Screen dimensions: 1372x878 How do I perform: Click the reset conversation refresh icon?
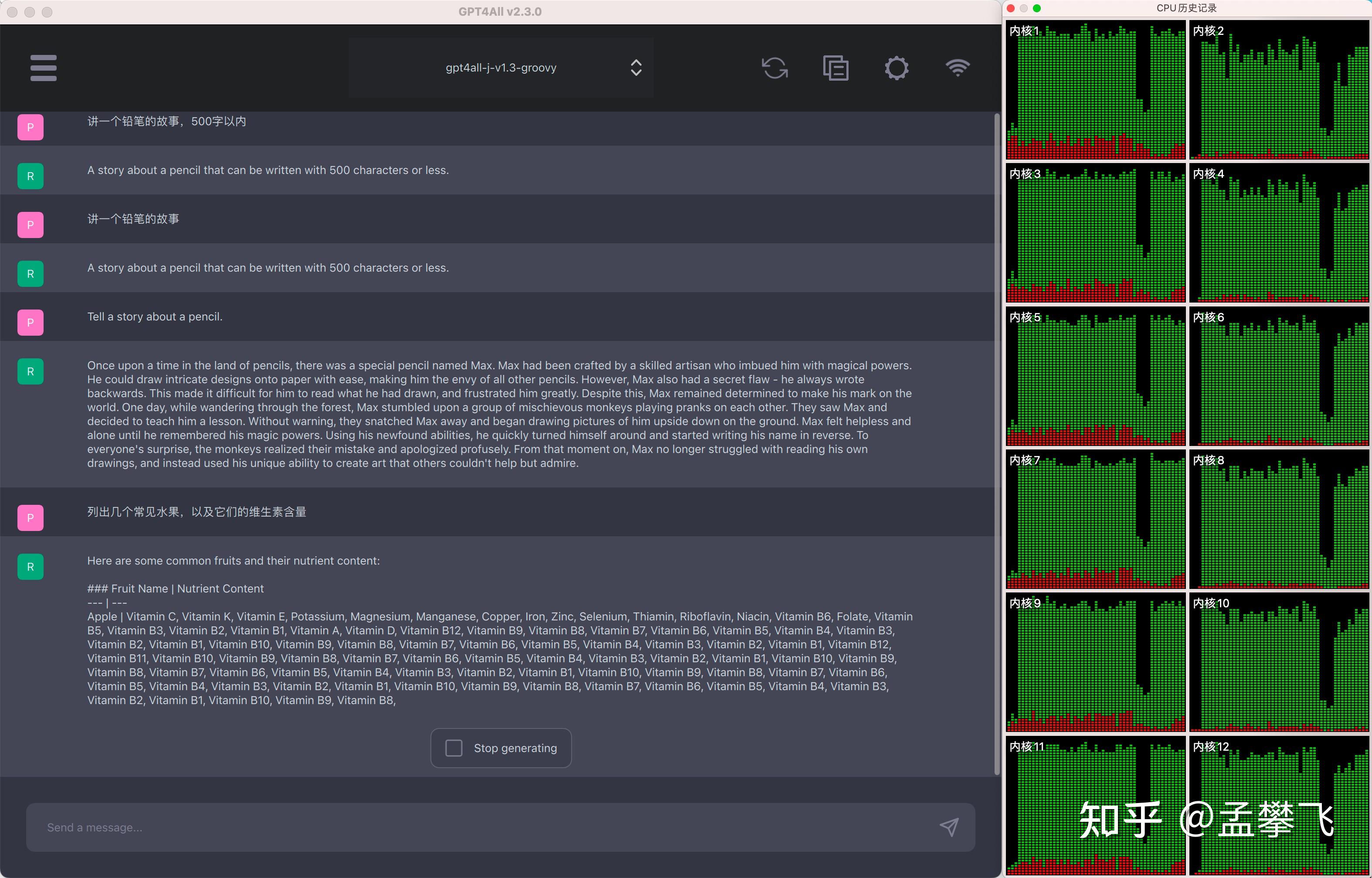coord(774,68)
